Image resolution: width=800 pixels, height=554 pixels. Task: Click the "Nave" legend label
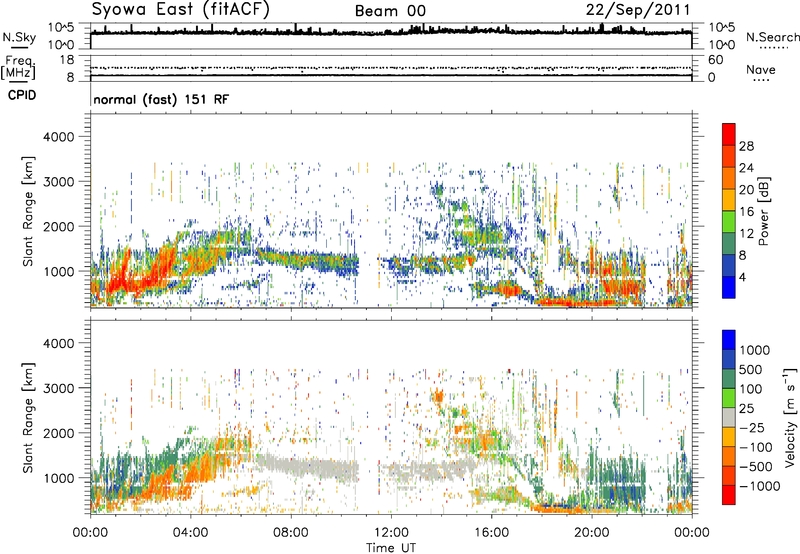point(761,69)
